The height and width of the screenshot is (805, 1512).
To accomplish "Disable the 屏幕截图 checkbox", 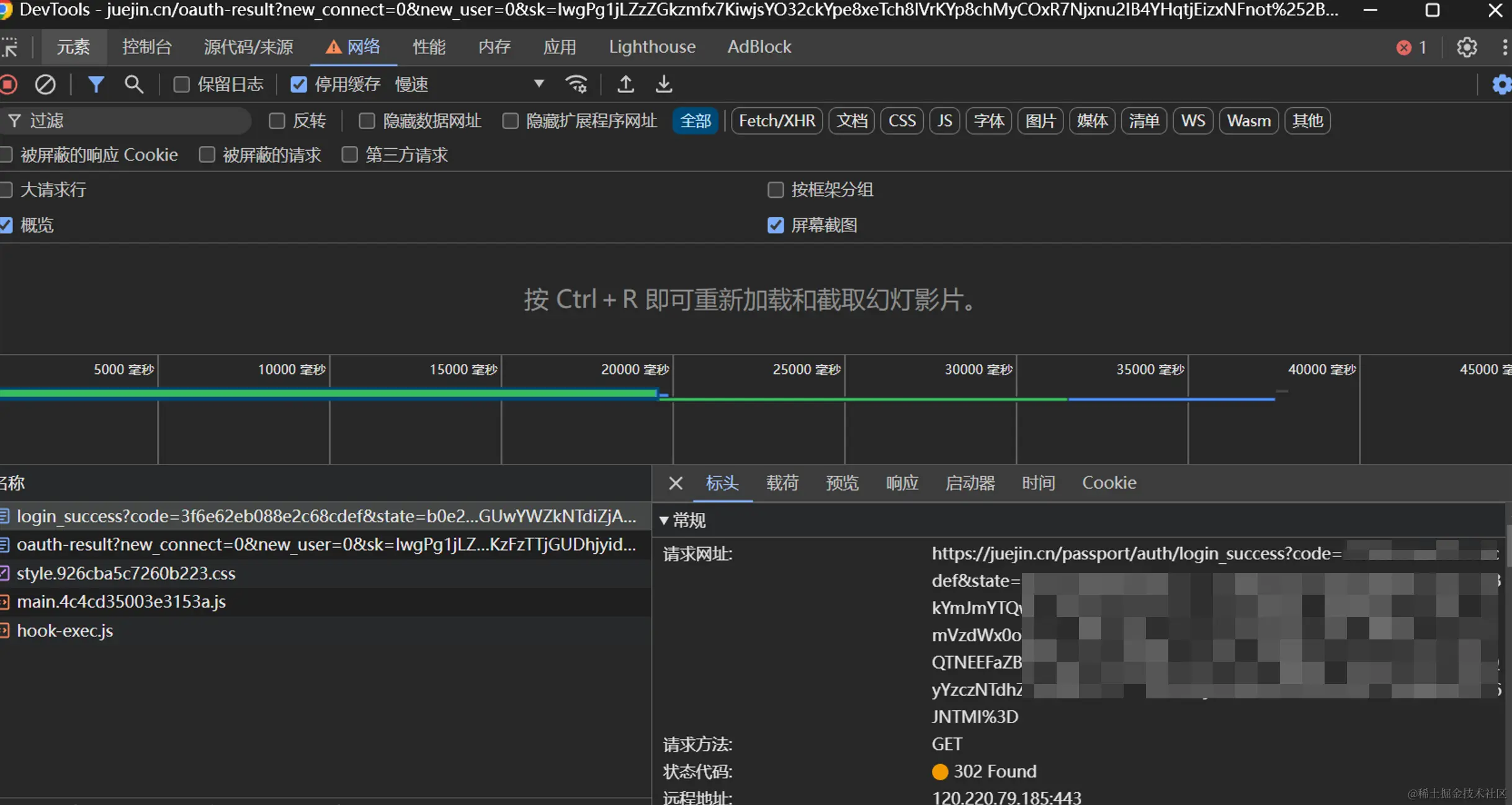I will click(776, 225).
